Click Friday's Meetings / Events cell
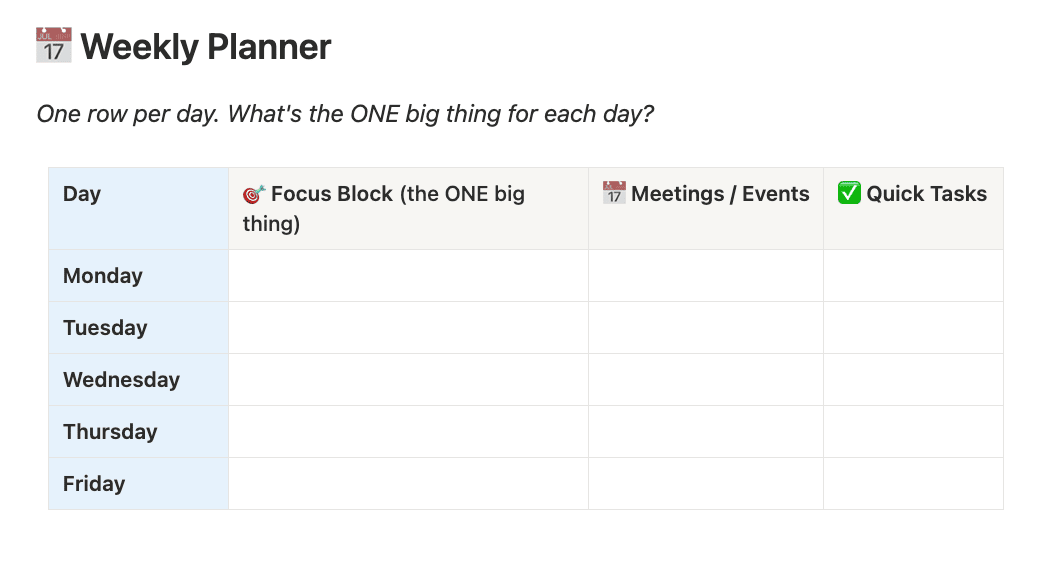1064x564 pixels. 705,484
